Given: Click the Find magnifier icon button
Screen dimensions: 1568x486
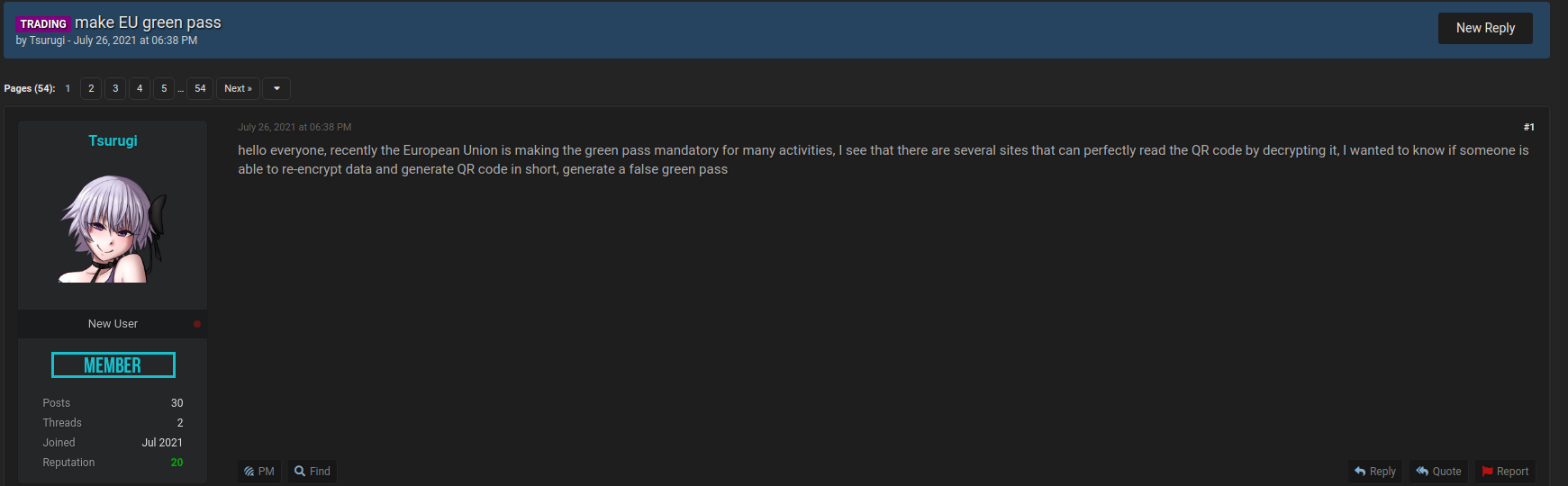Looking at the screenshot, I should coord(313,472).
